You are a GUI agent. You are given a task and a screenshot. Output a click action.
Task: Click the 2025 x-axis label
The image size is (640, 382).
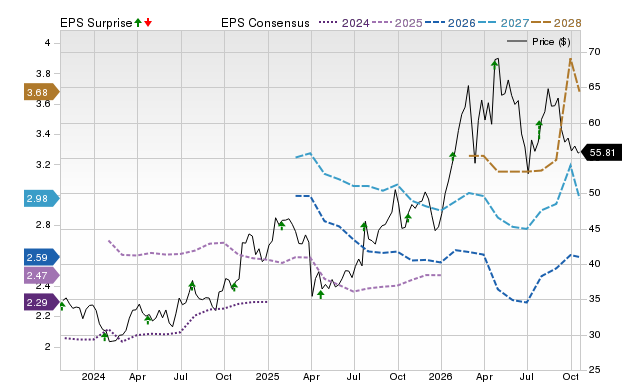click(267, 376)
